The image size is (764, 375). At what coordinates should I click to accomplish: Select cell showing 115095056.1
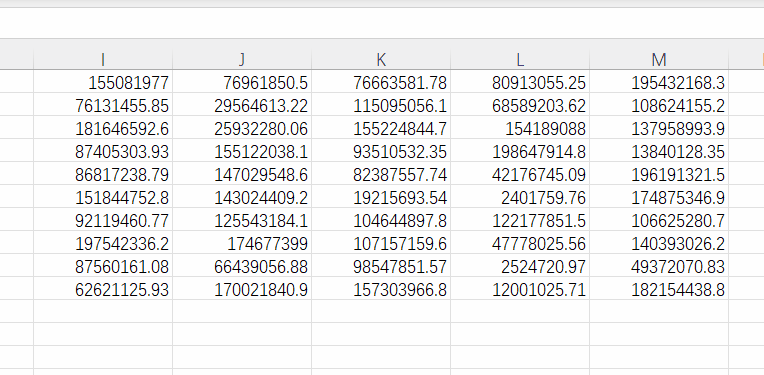coord(381,105)
